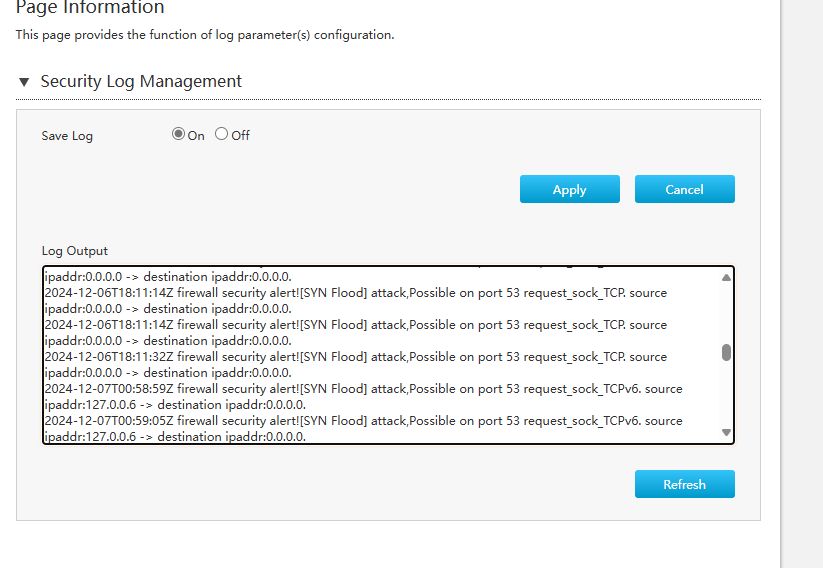Refresh the log output
Viewport: 823px width, 568px height.
[684, 484]
